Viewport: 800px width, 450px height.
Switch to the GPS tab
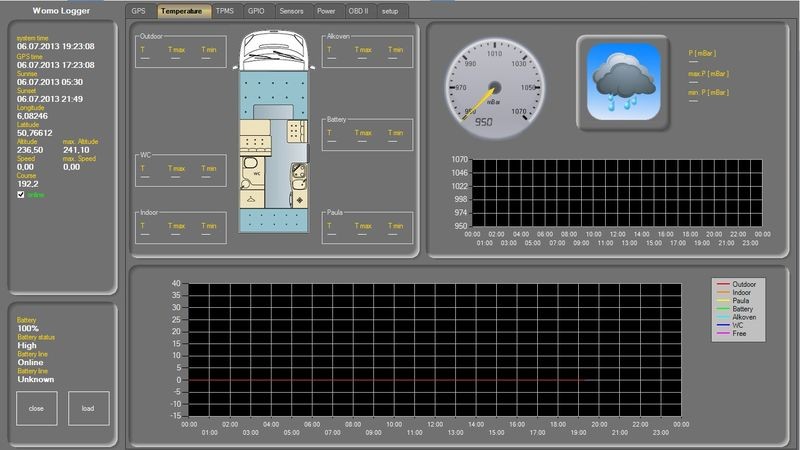pyautogui.click(x=139, y=11)
